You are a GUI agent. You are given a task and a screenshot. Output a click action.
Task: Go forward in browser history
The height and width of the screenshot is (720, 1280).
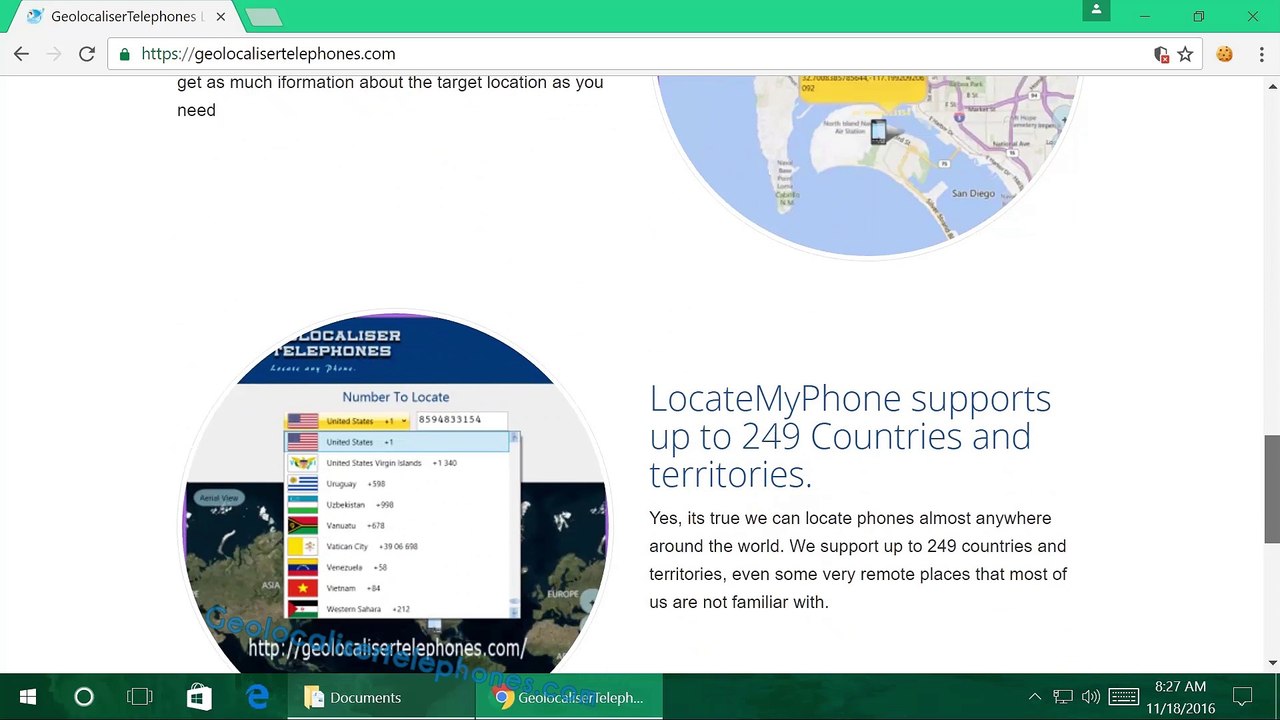(x=54, y=54)
